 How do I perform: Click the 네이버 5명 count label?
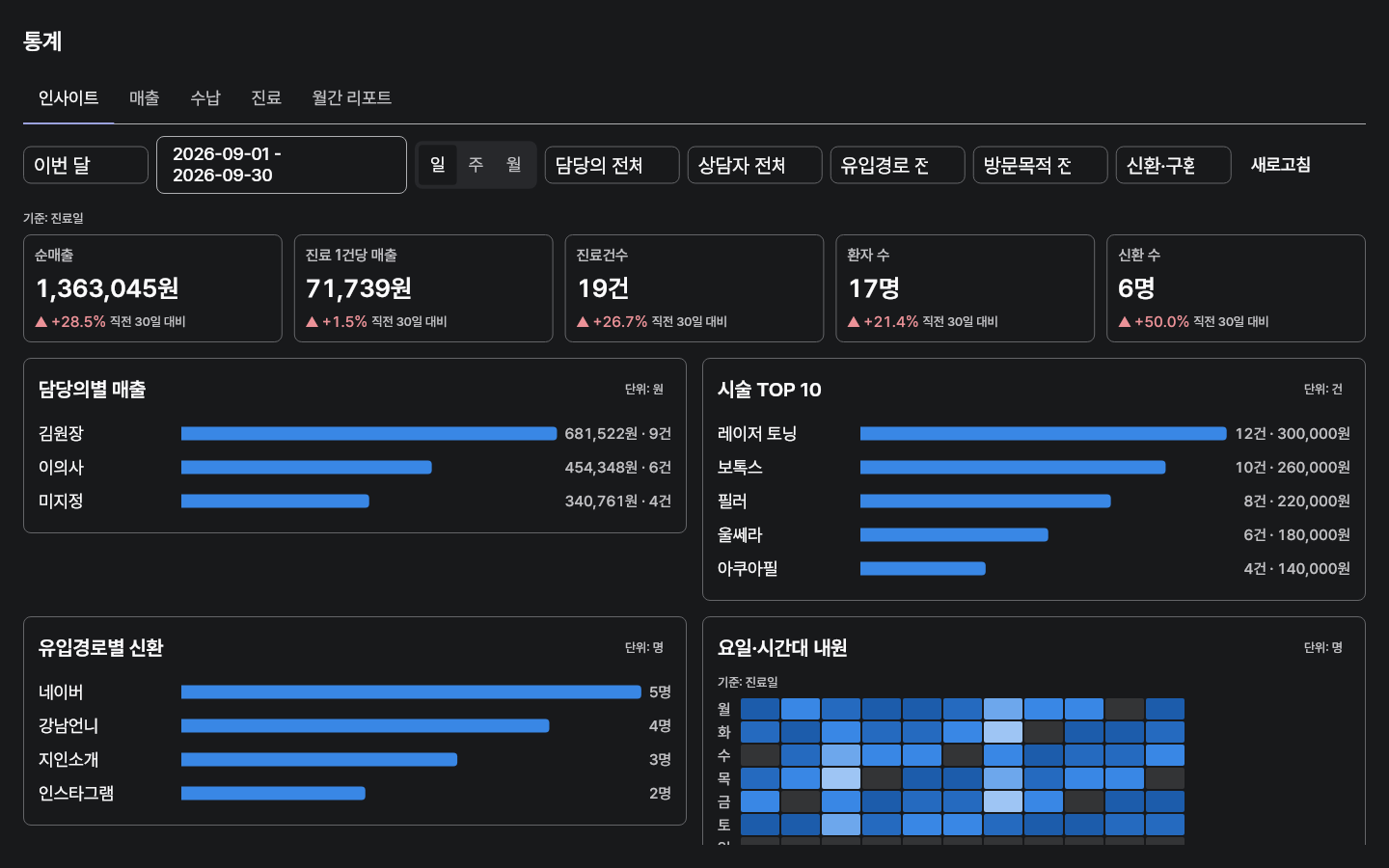[x=660, y=692]
